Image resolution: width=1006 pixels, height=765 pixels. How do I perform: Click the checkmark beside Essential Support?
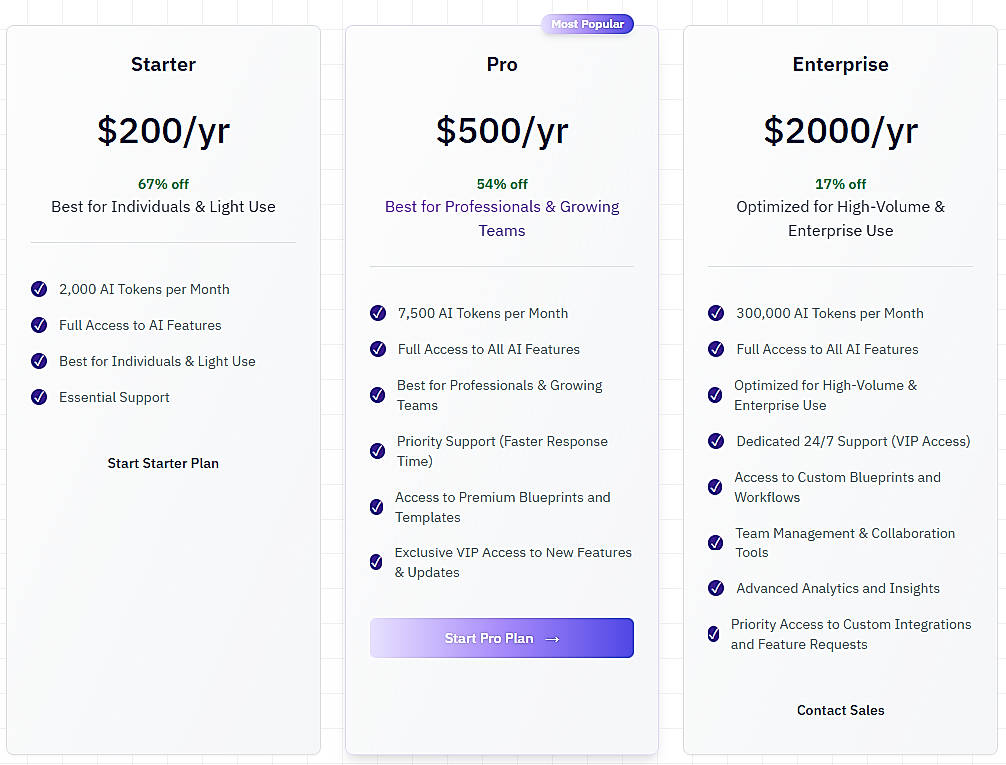[x=39, y=397]
